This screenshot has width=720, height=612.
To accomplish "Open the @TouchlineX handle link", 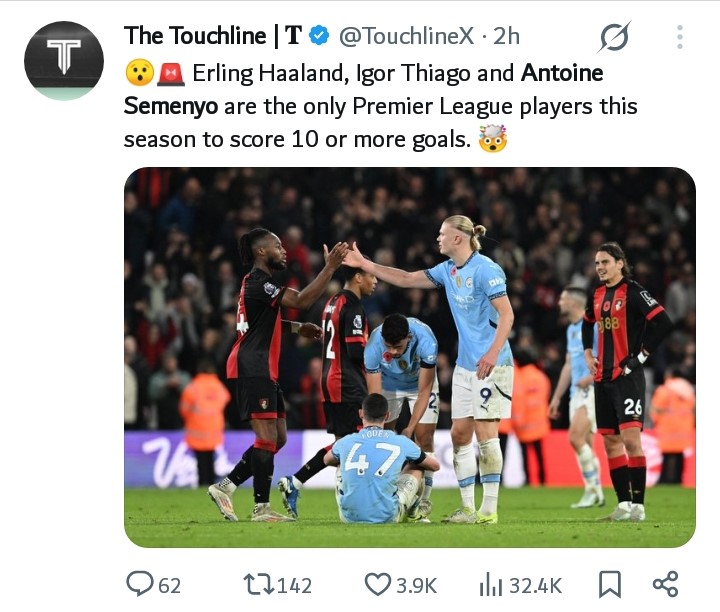I will pyautogui.click(x=406, y=36).
